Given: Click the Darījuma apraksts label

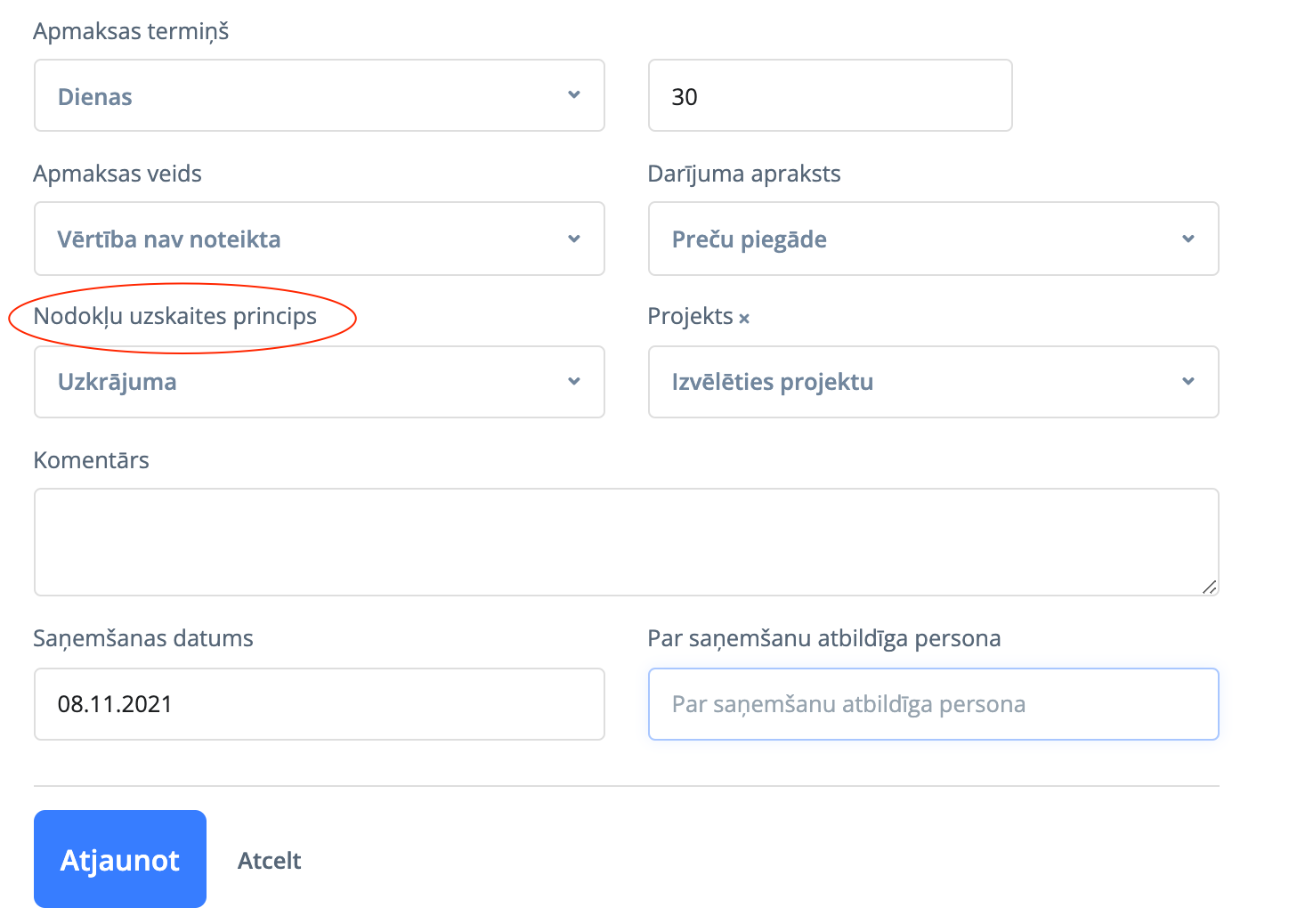Looking at the screenshot, I should click(x=744, y=174).
